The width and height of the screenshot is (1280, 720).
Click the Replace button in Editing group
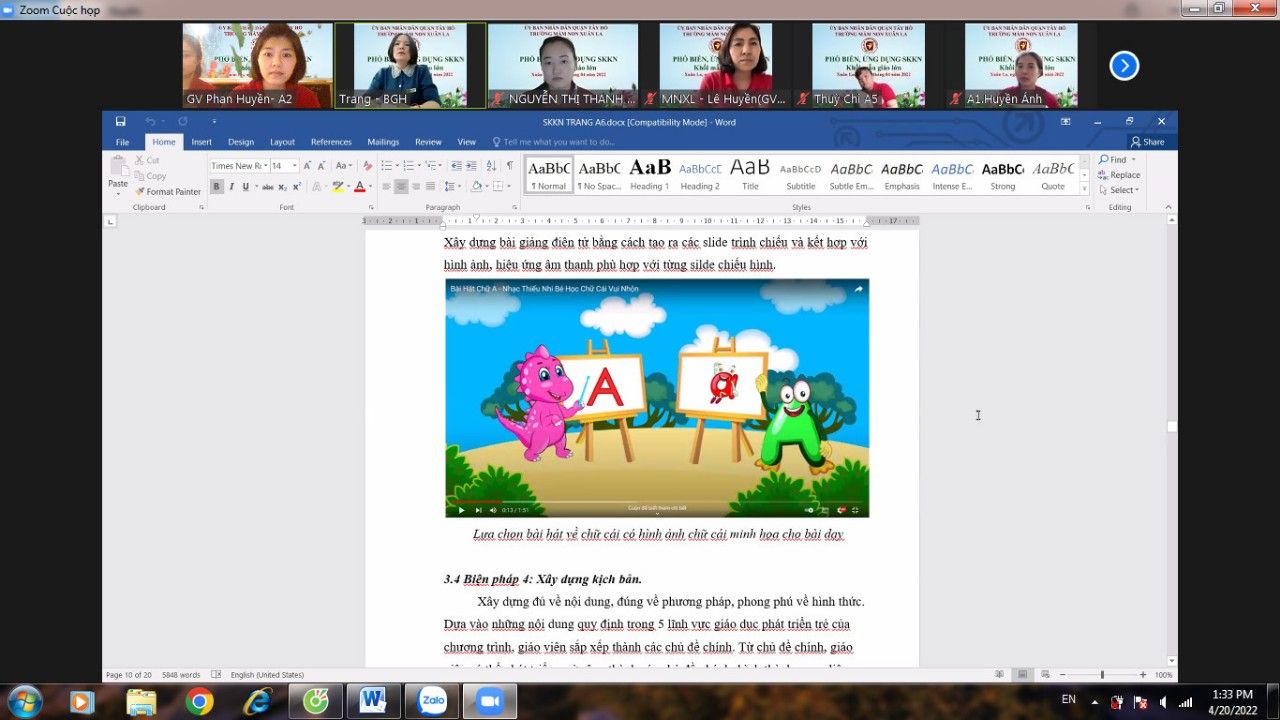pos(1119,175)
